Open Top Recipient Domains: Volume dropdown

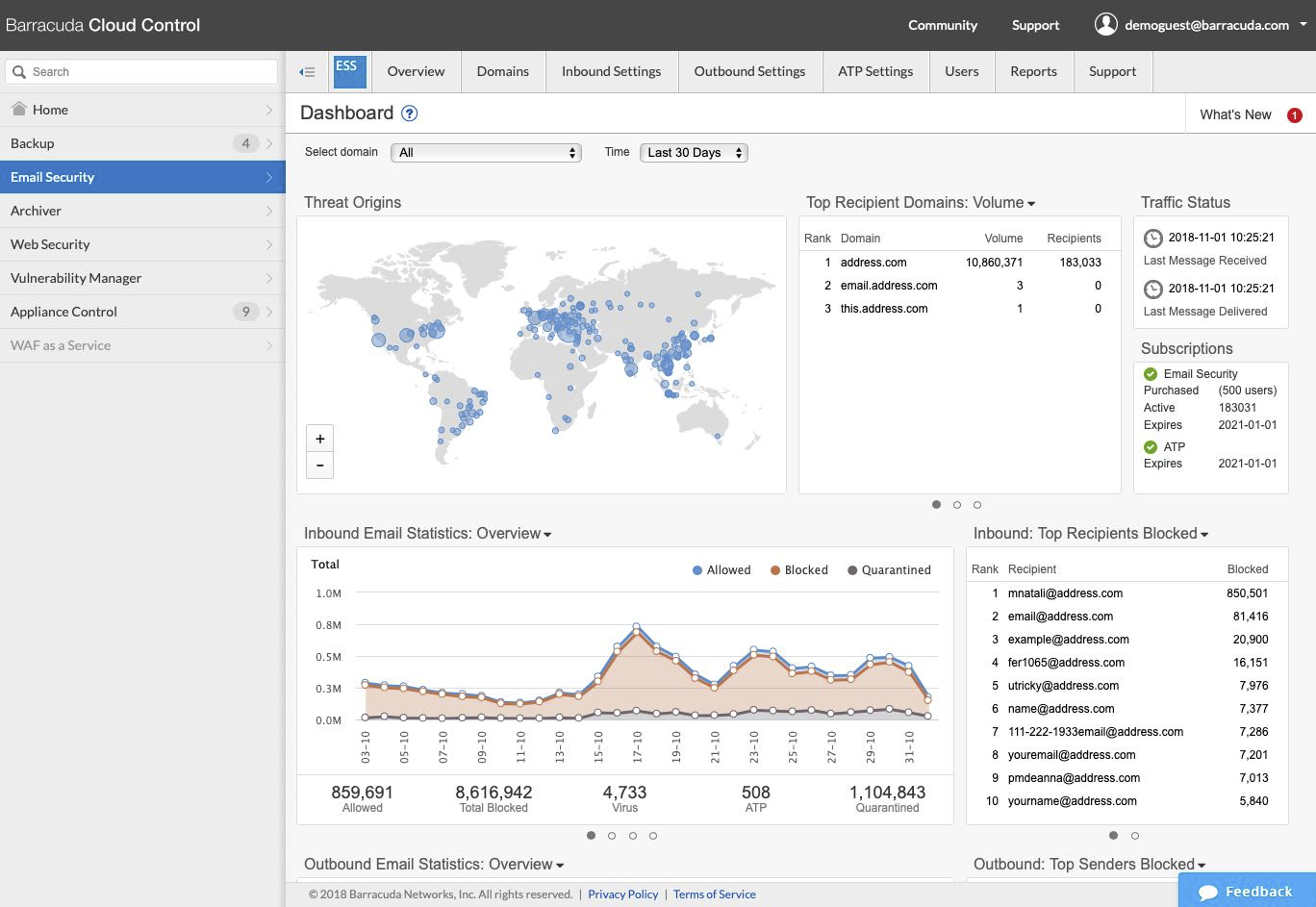tap(921, 203)
